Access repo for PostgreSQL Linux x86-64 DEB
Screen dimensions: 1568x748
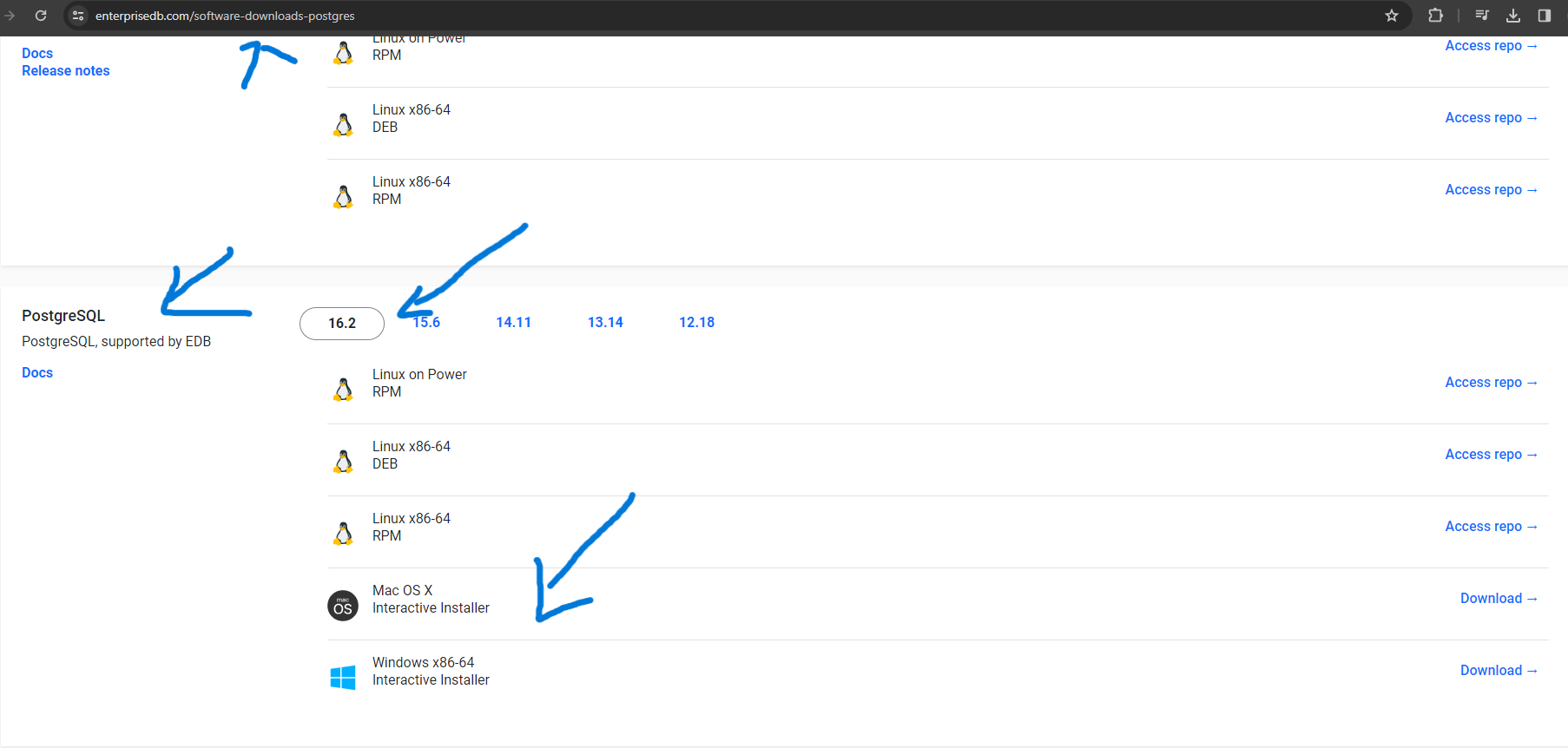[1491, 455]
